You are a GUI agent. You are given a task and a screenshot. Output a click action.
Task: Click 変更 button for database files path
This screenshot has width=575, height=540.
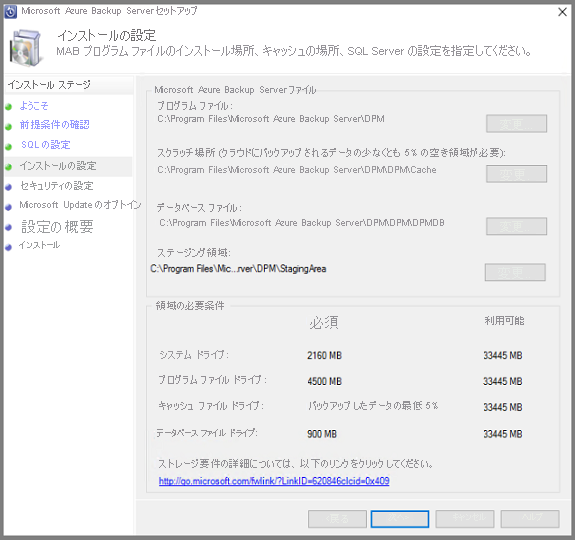[x=516, y=226]
